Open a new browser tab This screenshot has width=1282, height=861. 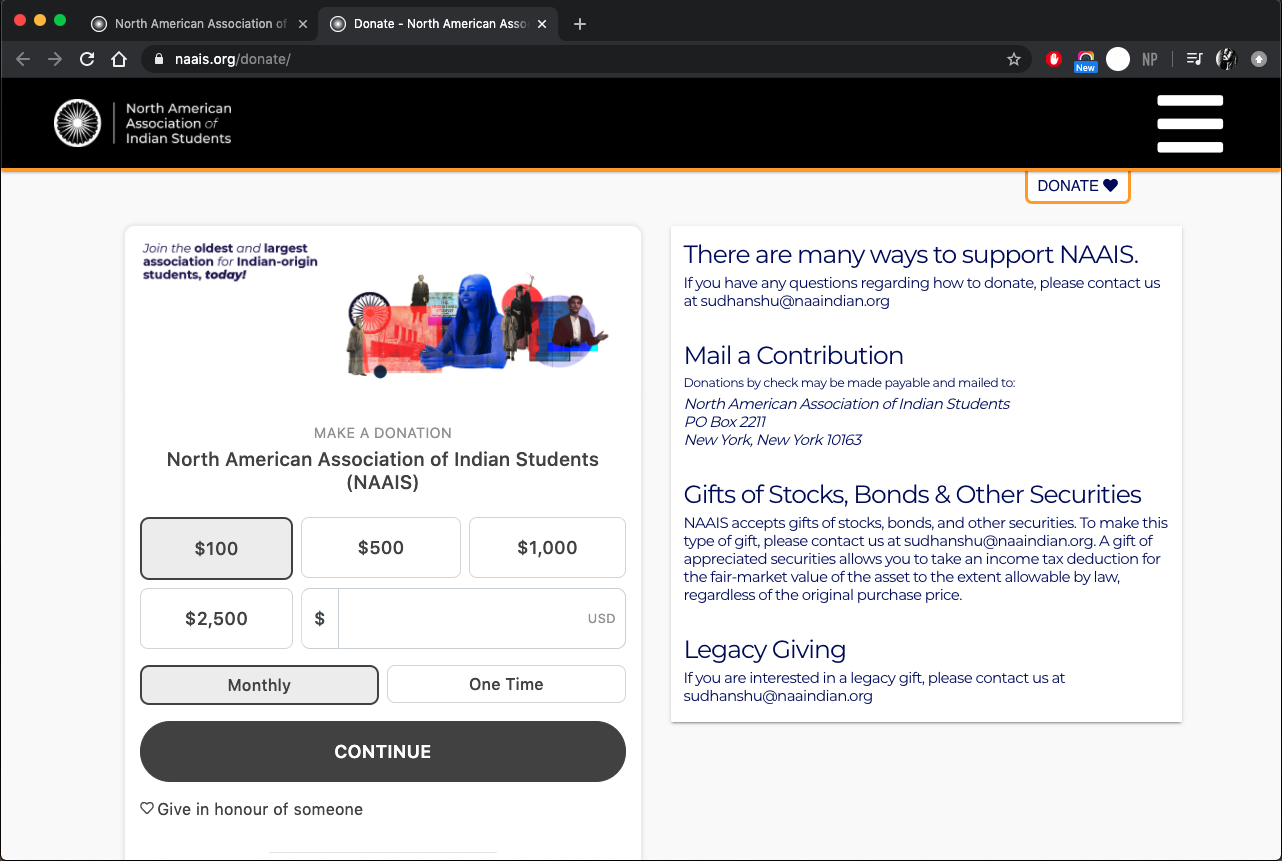[x=580, y=24]
